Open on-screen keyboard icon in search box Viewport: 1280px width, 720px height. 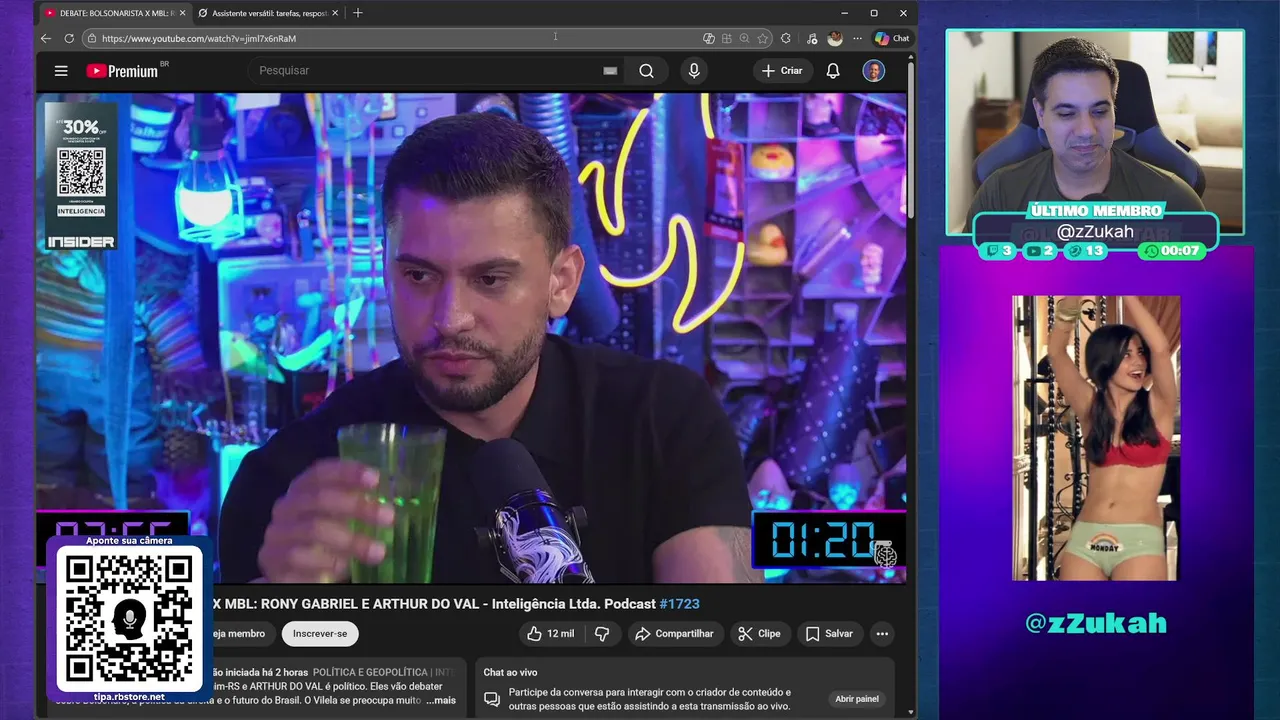coord(610,71)
